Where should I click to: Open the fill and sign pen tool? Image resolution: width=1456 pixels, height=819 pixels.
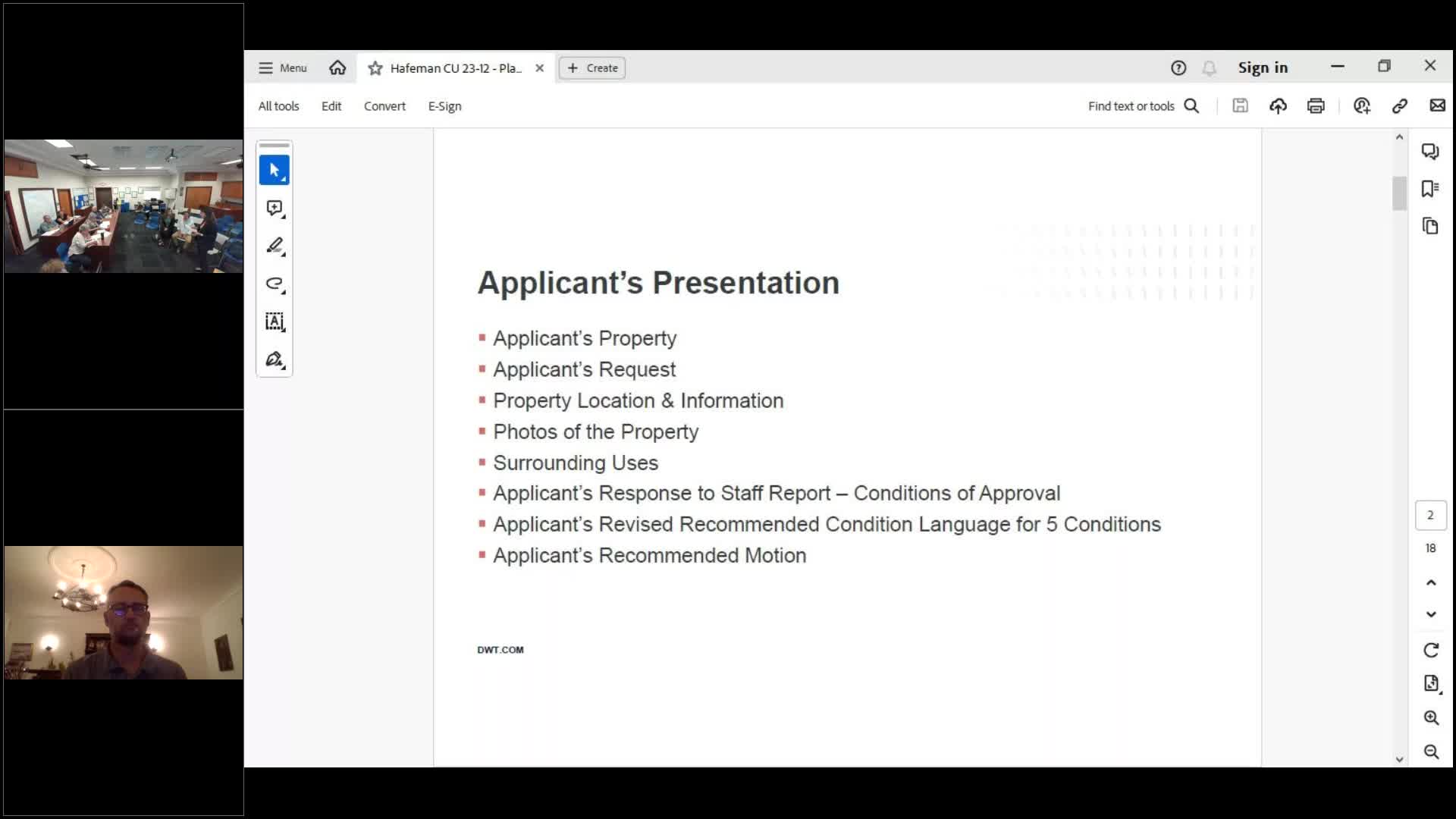coord(275,359)
